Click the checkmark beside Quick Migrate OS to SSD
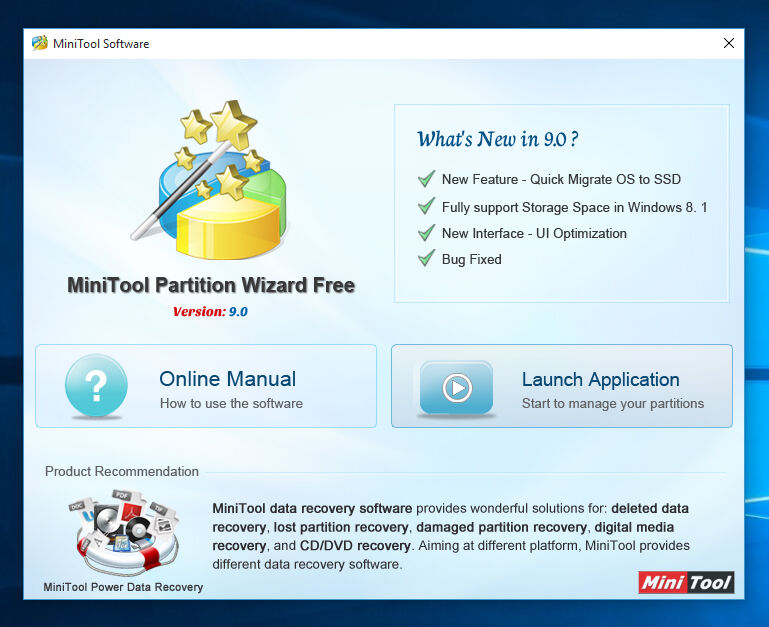Screen dimensions: 769x627 pyautogui.click(x=426, y=179)
